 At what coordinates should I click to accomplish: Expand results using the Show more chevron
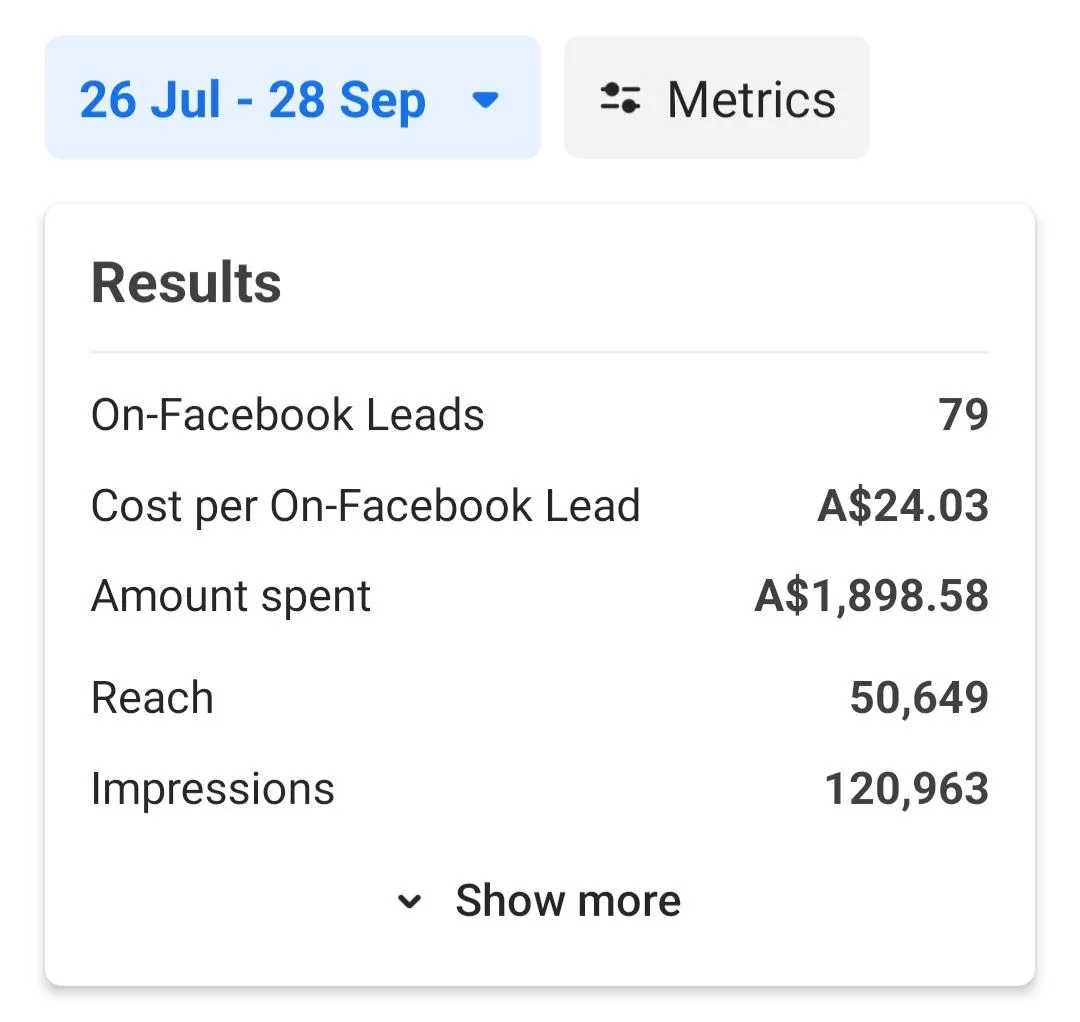[410, 902]
